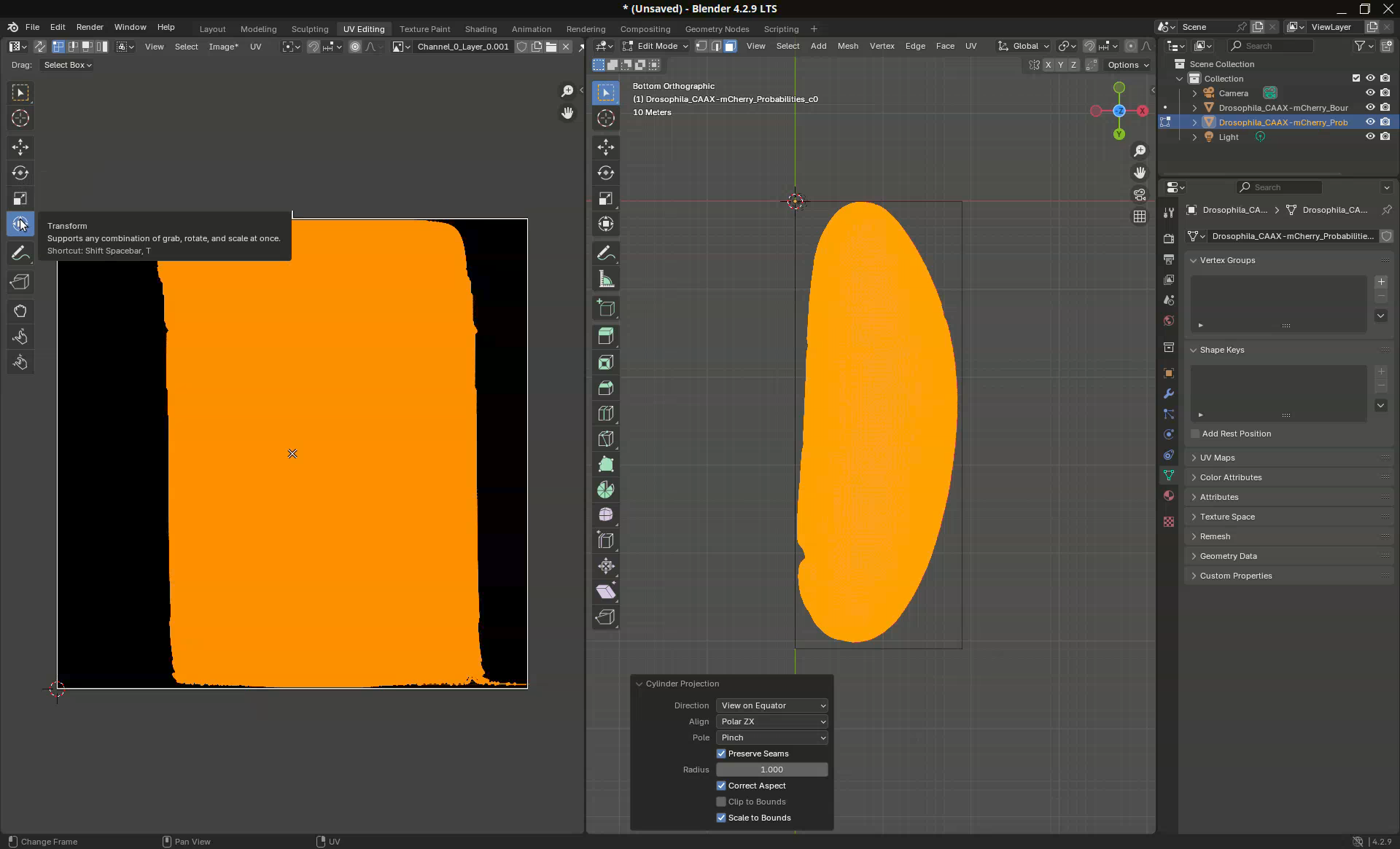This screenshot has width=1400, height=849.
Task: Enable the Add Rest Position checkbox
Action: point(1195,434)
